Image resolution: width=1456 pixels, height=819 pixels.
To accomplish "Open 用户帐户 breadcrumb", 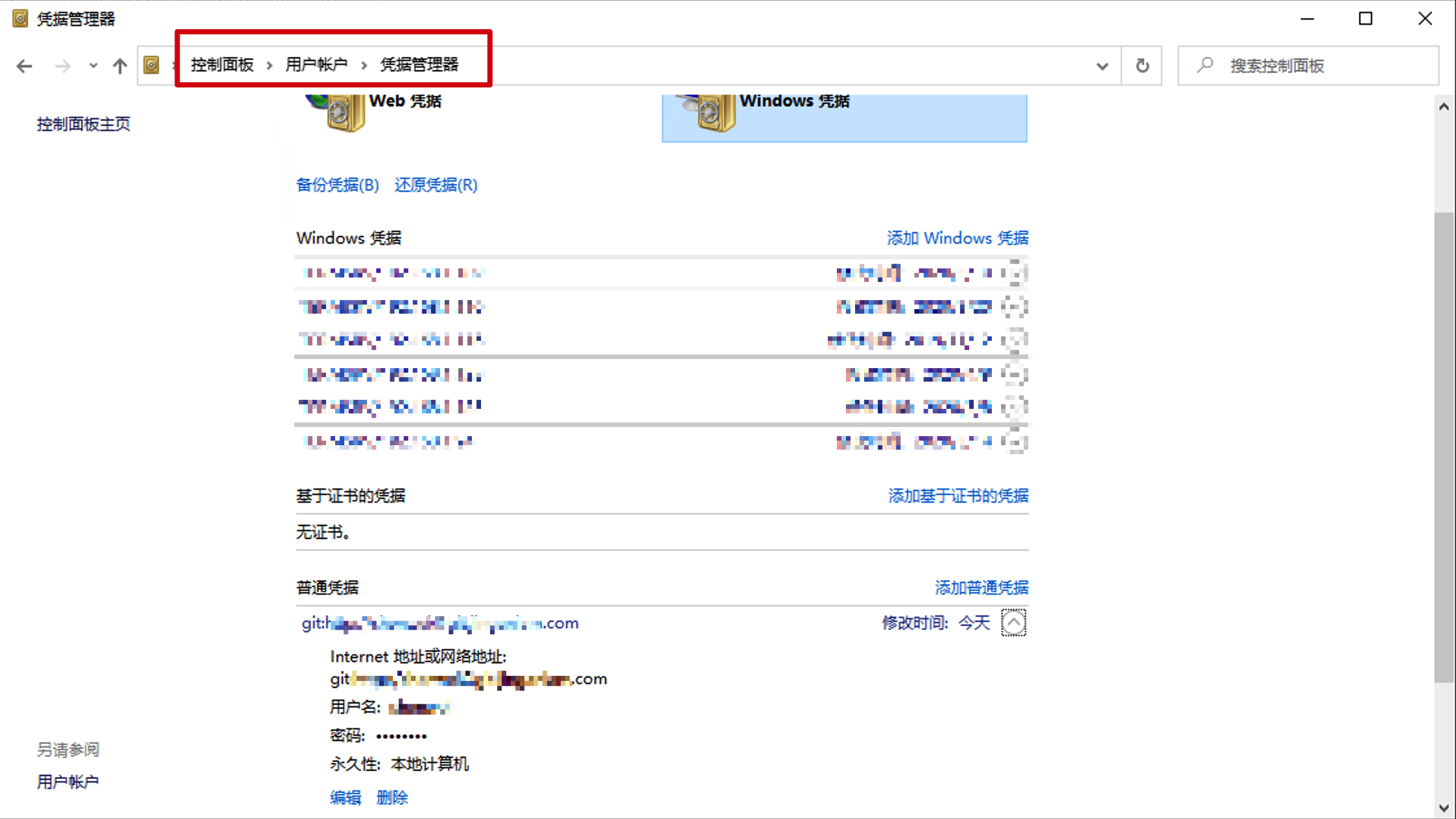I will pos(316,65).
